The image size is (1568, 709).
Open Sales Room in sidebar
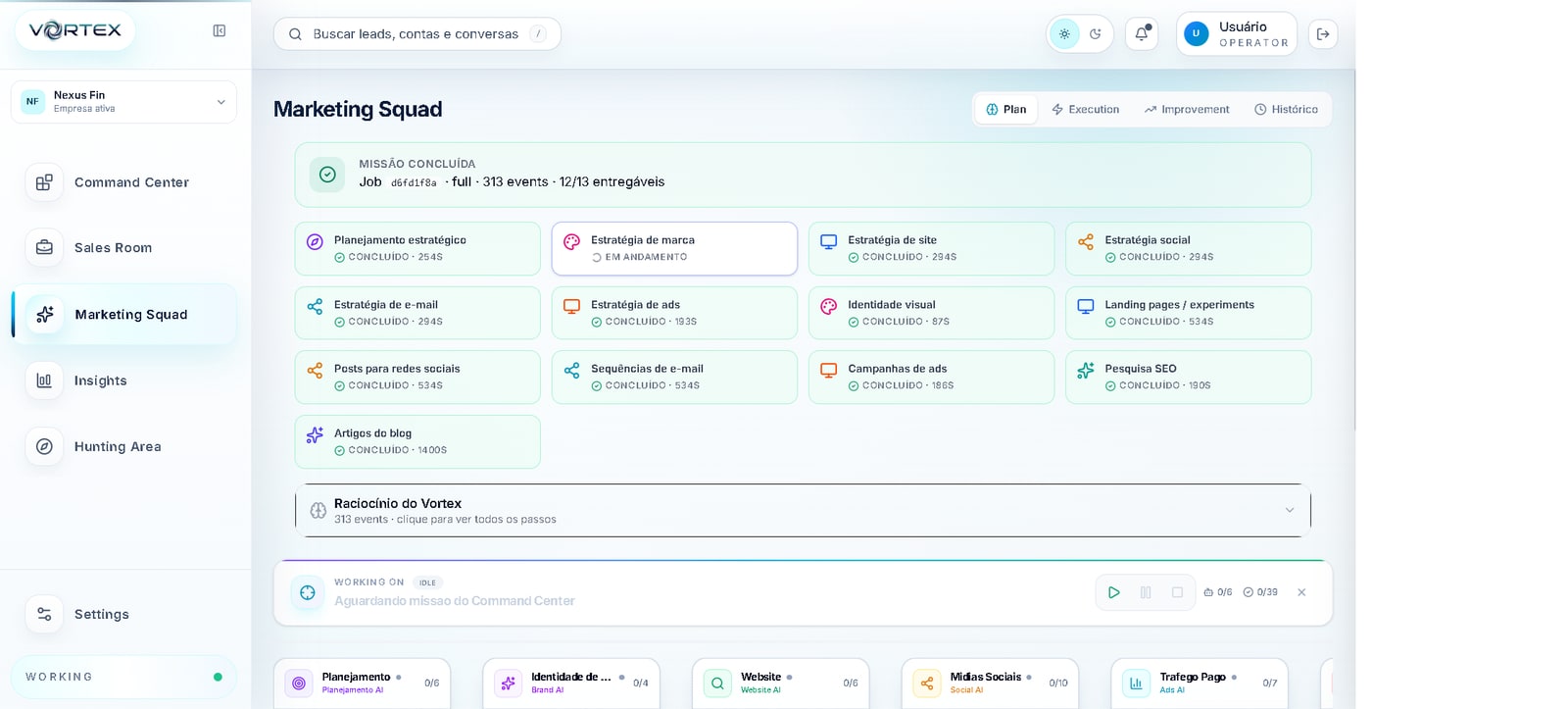click(x=123, y=248)
